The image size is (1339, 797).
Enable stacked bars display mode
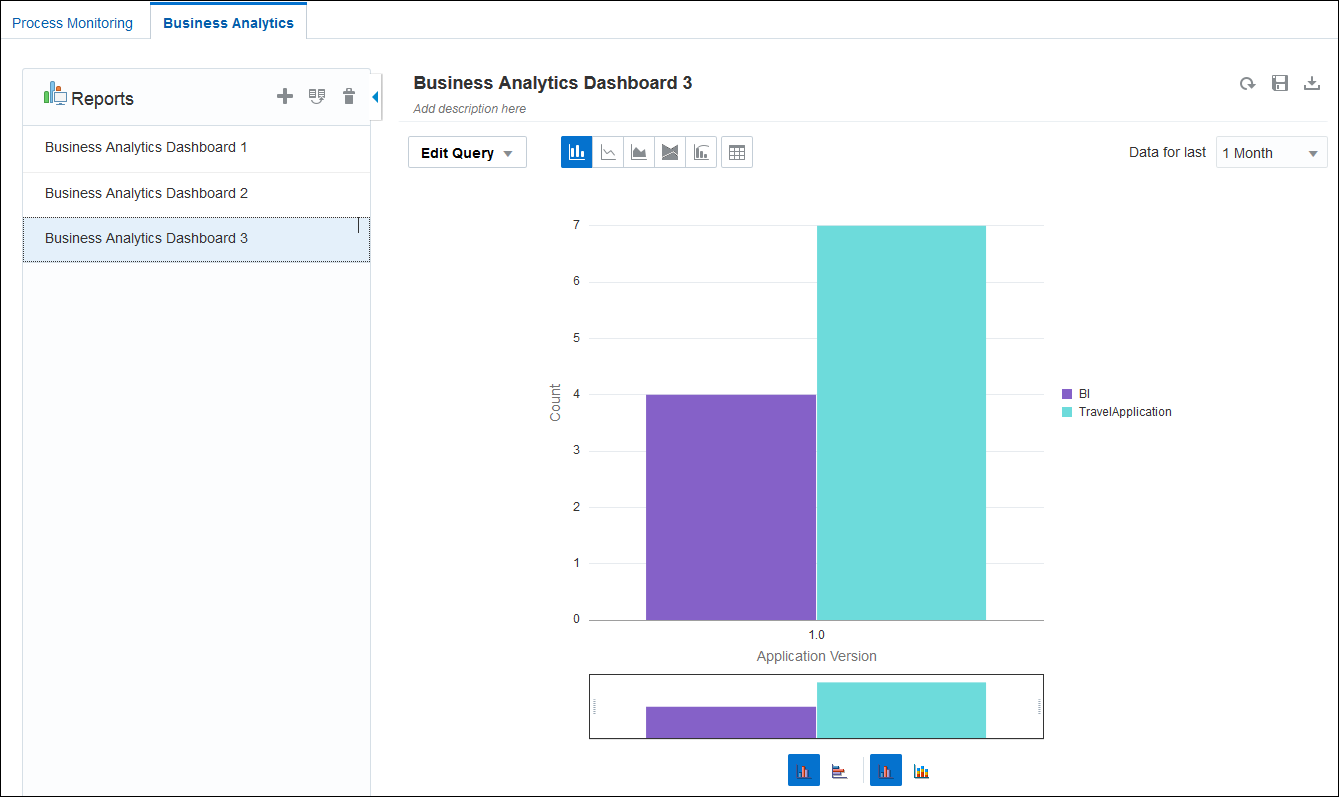(x=921, y=770)
